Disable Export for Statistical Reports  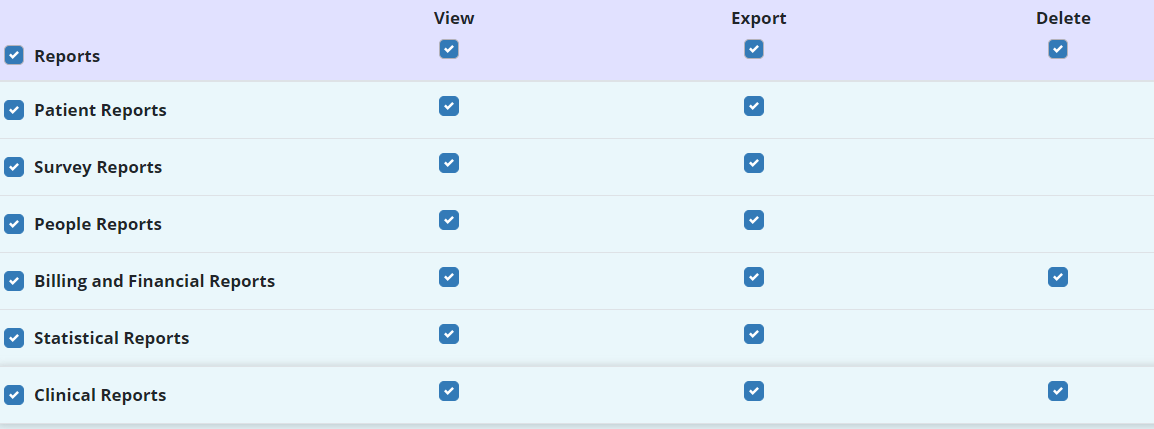[x=754, y=334]
